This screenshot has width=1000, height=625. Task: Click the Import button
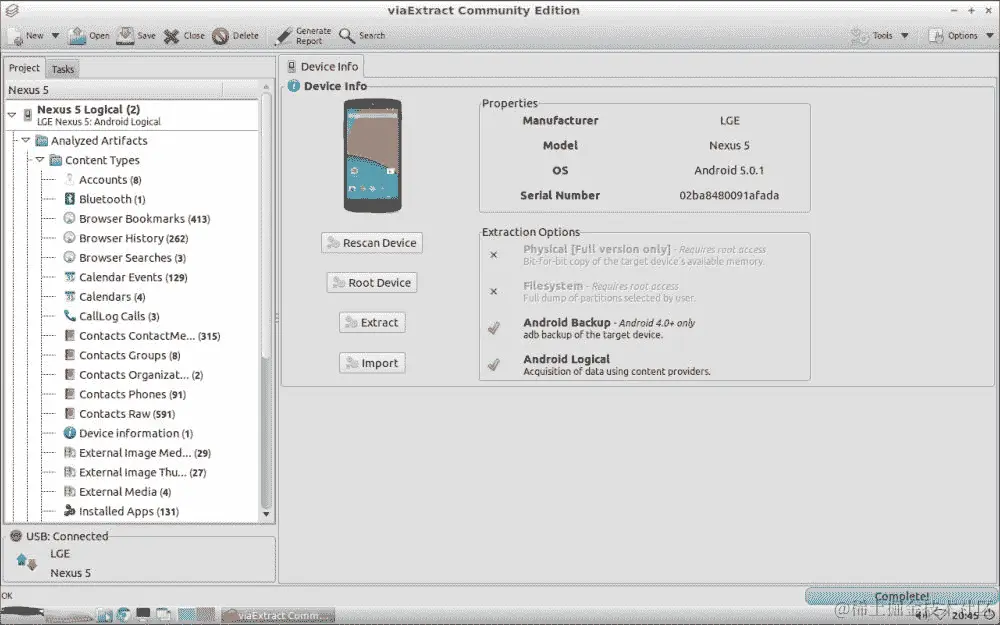tap(372, 363)
